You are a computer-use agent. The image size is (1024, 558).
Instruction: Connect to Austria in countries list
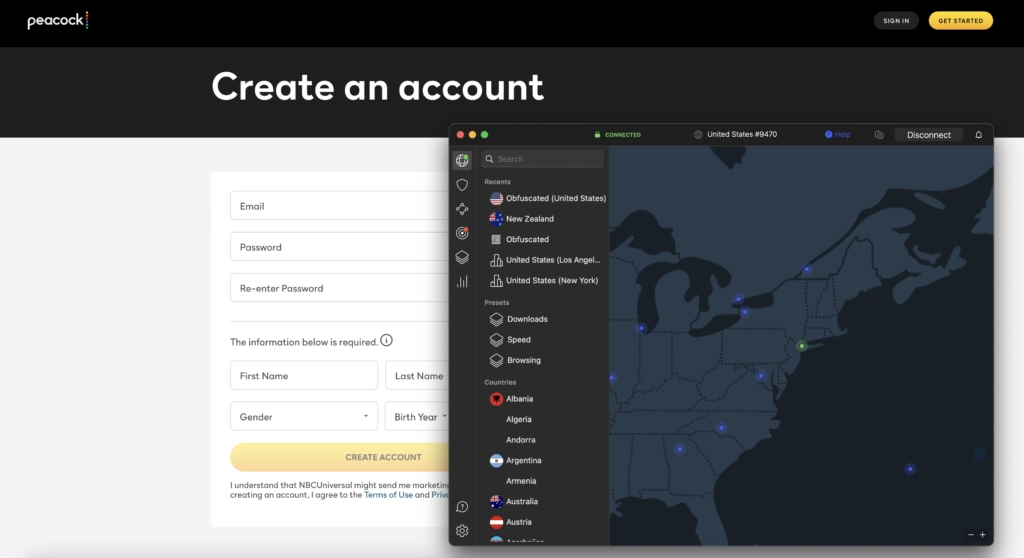[x=511, y=522]
